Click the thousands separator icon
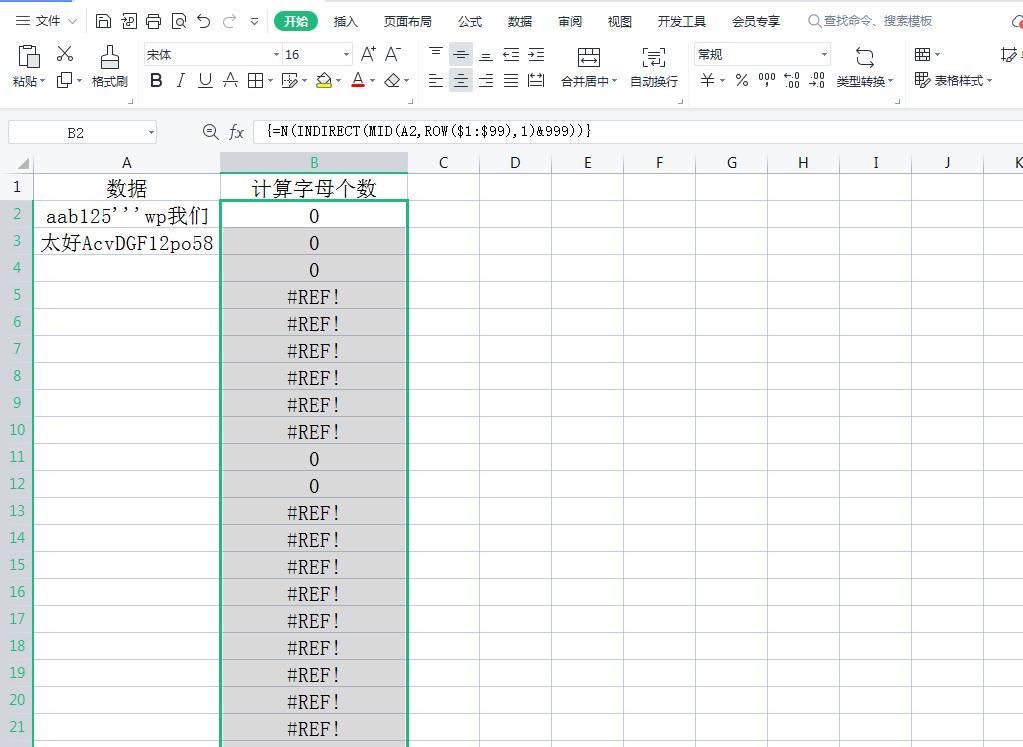The image size is (1023, 747). tap(767, 80)
